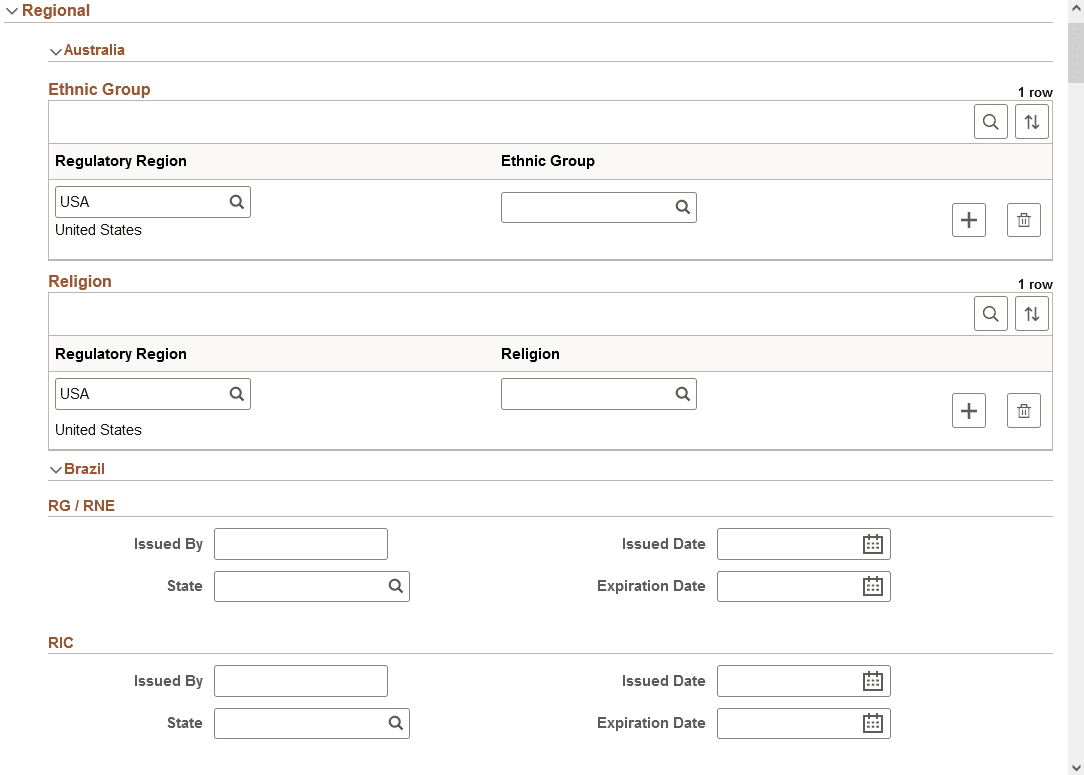Open the calendar for RIC Issued Date
This screenshot has width=1084, height=775.
[871, 681]
